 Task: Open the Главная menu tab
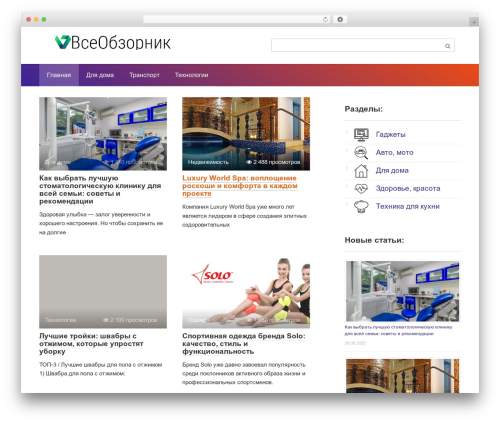click(59, 75)
